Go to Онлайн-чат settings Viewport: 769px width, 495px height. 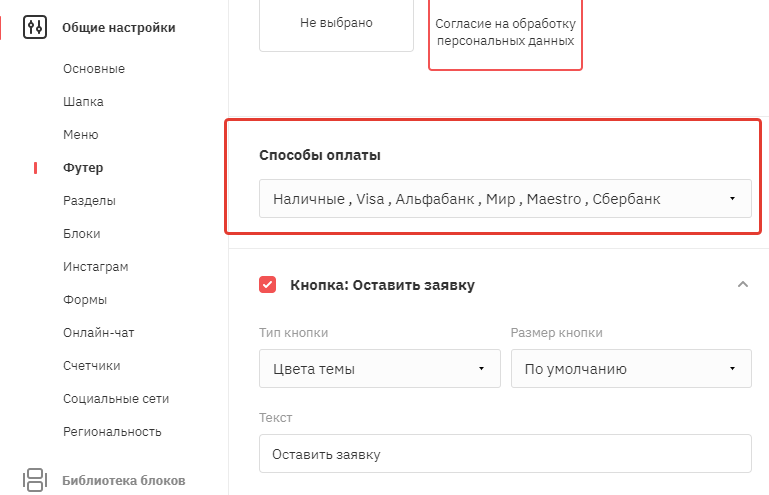[x=99, y=333]
